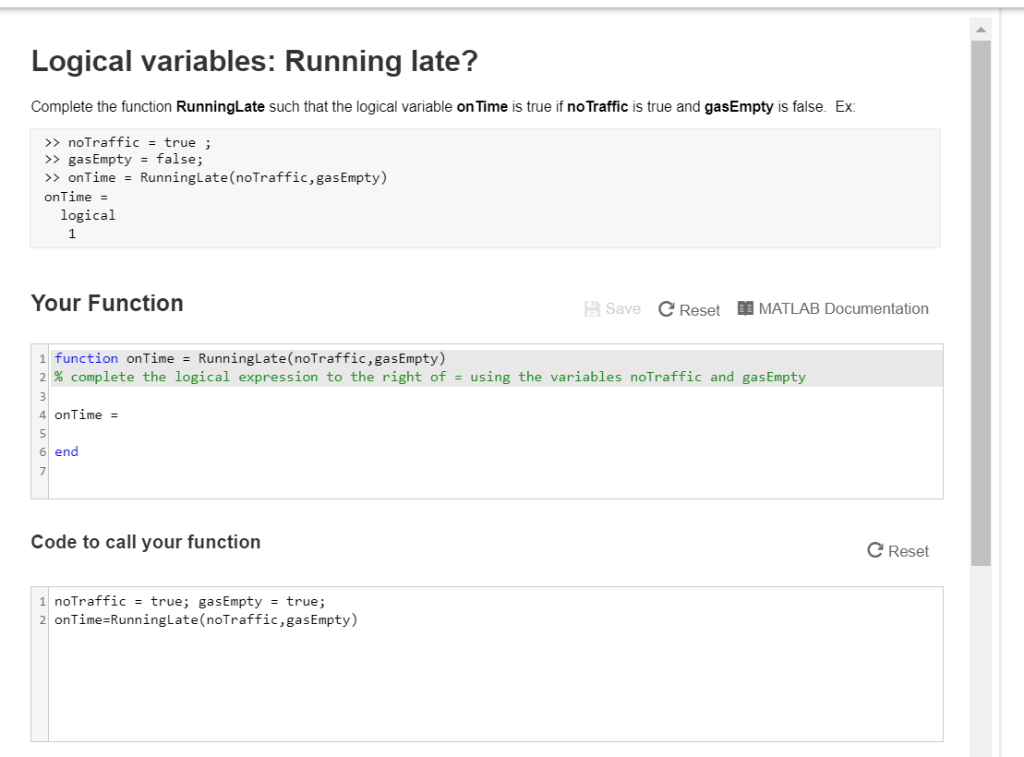Open the MATLAB Documentation link
The width and height of the screenshot is (1024, 757).
click(x=843, y=309)
